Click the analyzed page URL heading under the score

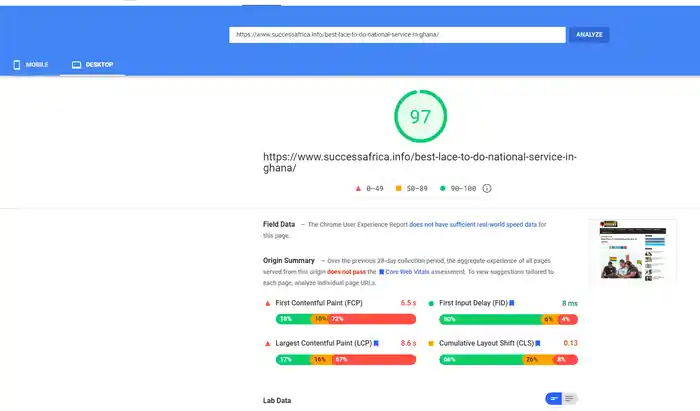point(420,162)
